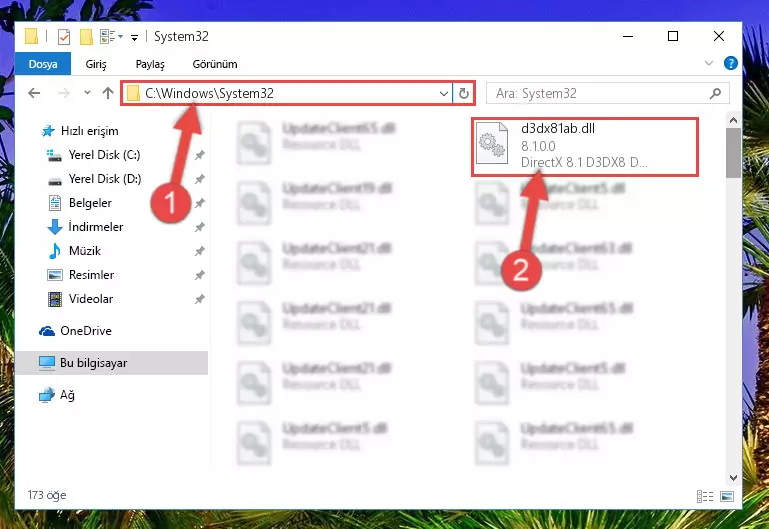Click the scrollbar up arrow
Viewport: 769px width, 529px height.
(733, 120)
